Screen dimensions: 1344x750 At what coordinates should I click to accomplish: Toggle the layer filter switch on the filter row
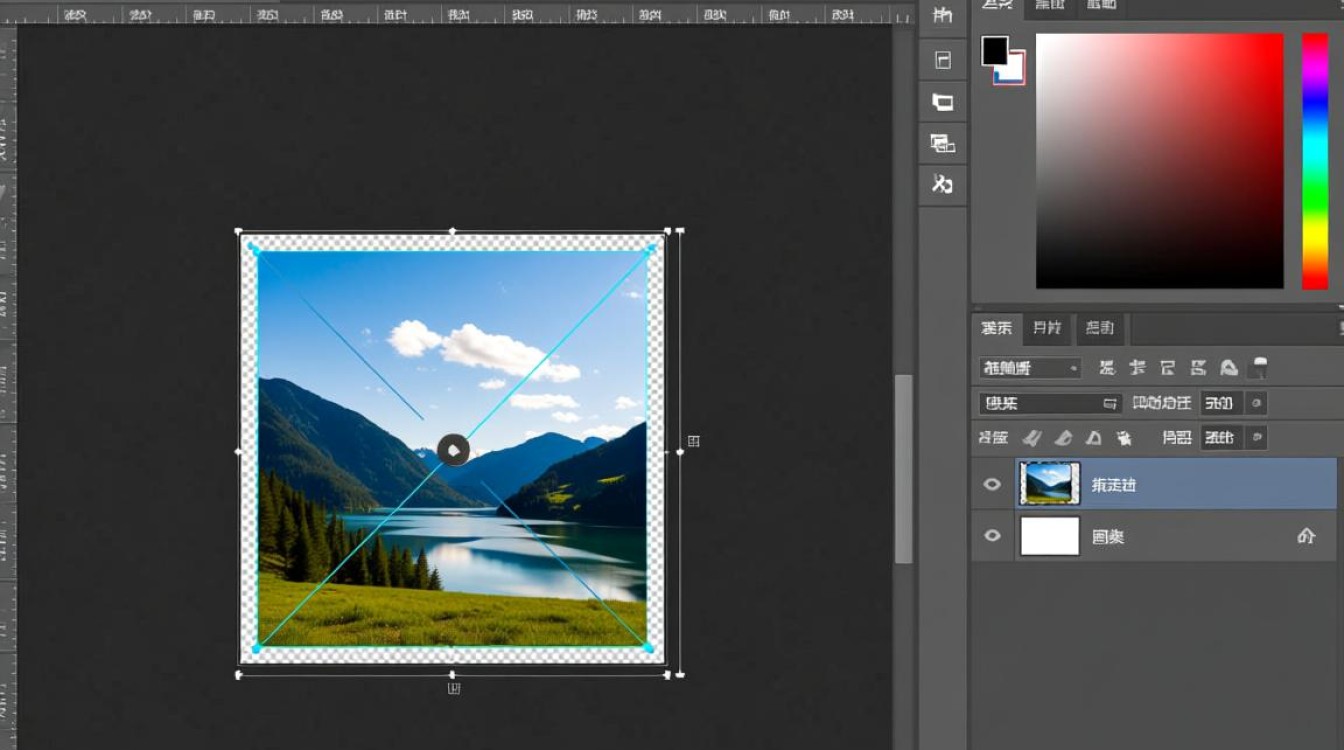click(1260, 368)
